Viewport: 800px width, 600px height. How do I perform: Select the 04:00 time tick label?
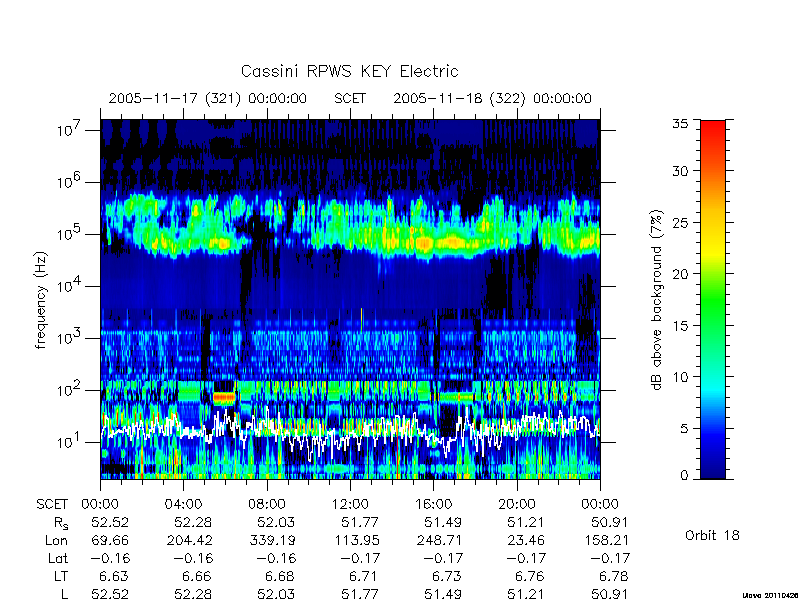[x=183, y=504]
